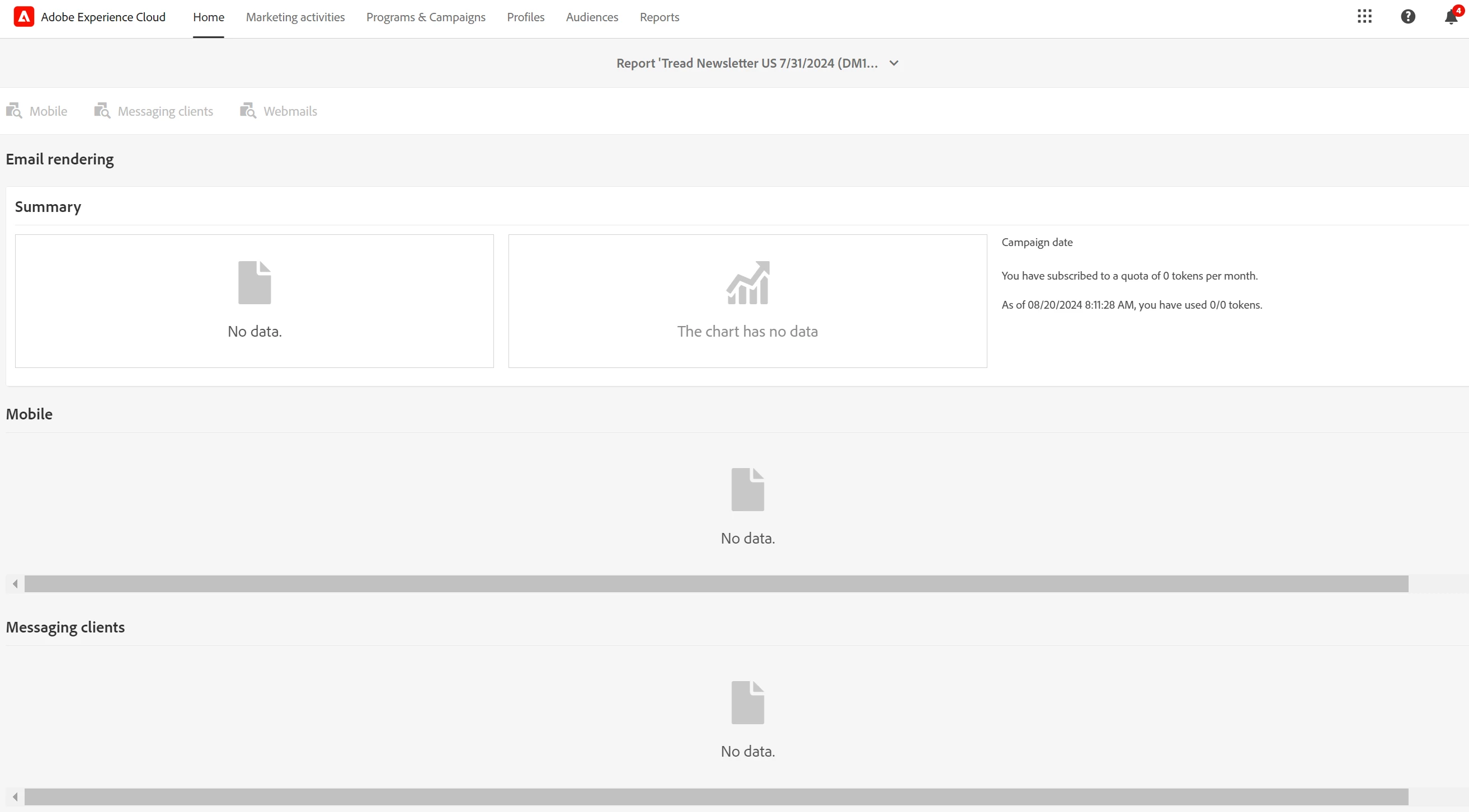Click the Messaging clients search icon
Image resolution: width=1469 pixels, height=812 pixels.
102,111
